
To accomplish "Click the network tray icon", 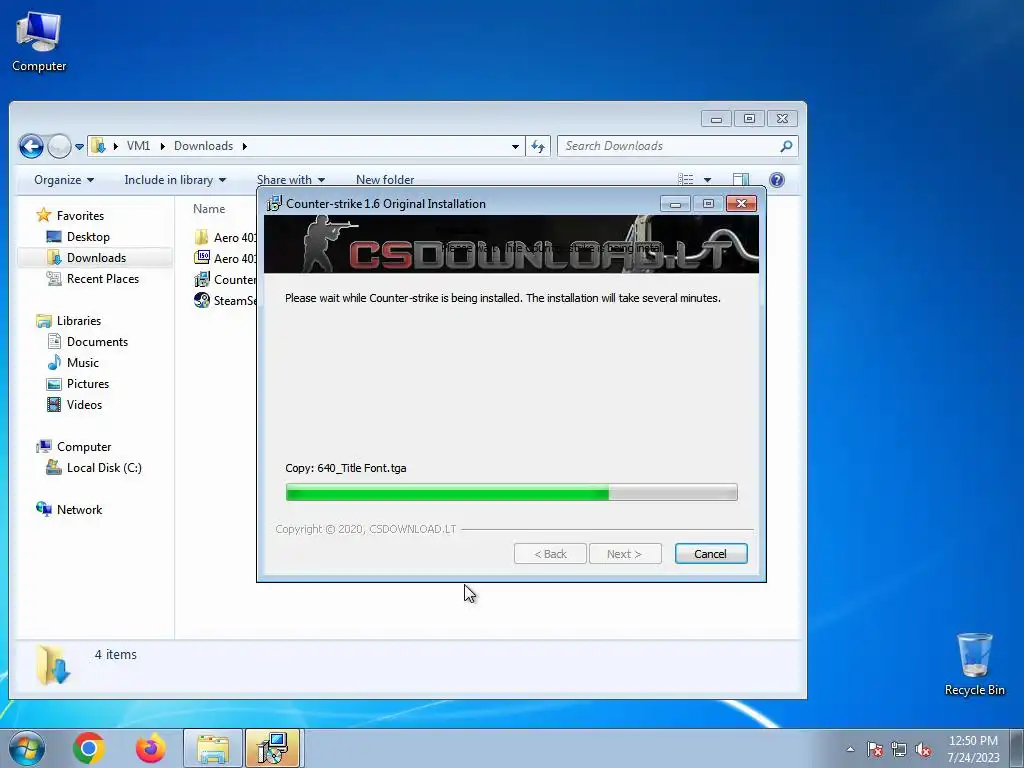I will [x=899, y=749].
